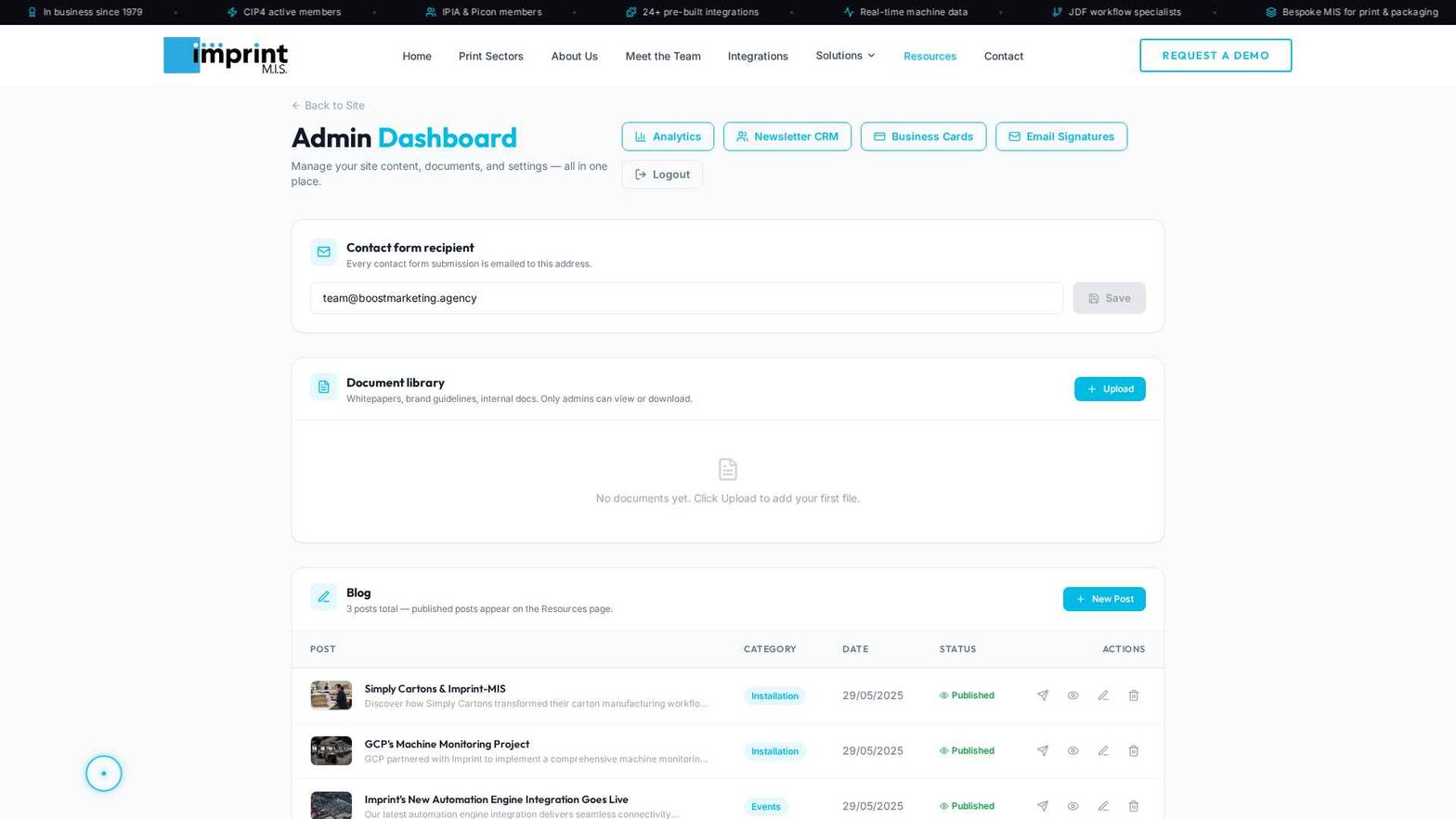Screen dimensions: 1456x819
Task: Delete the Simply Cartons & Imprint-MIS post
Action: [x=1134, y=695]
